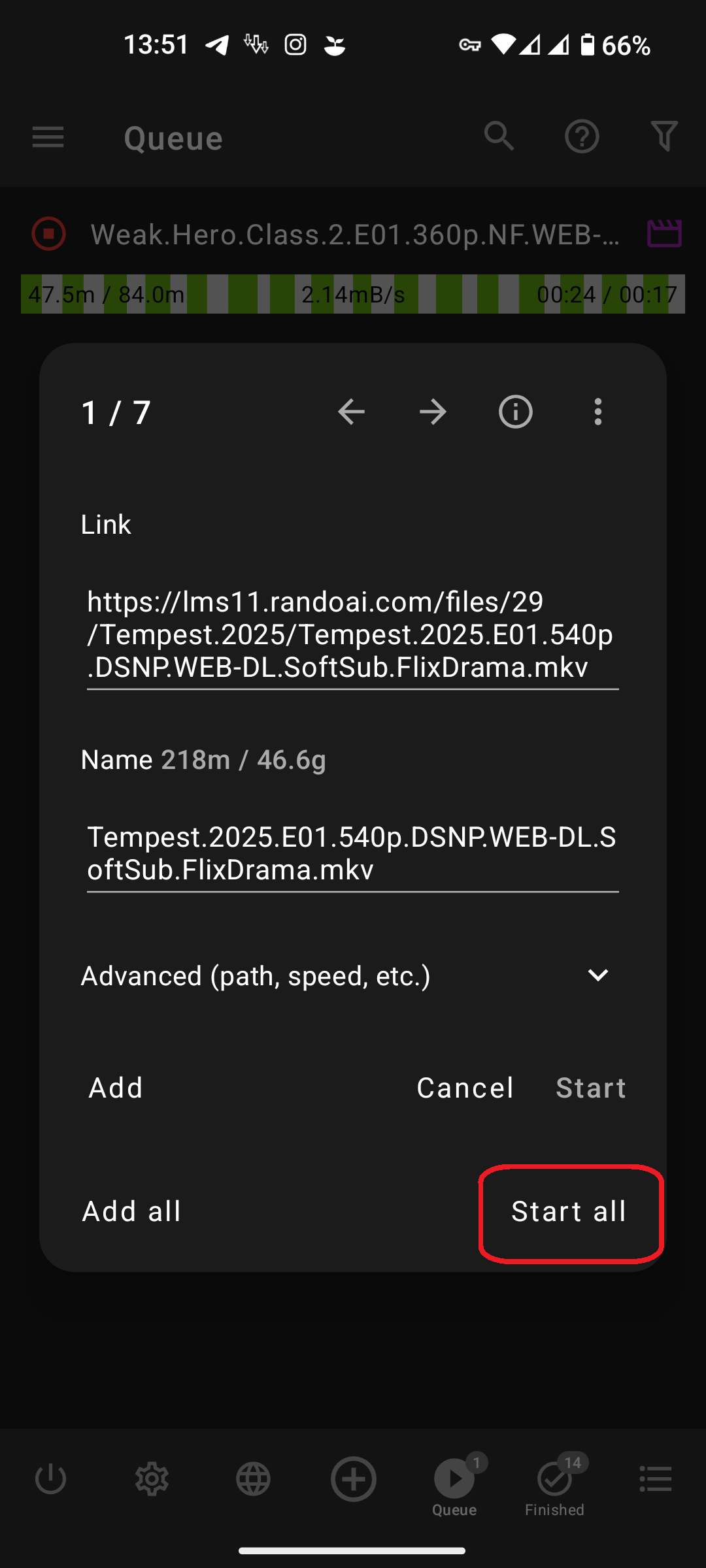Click the Start all button
The width and height of the screenshot is (706, 1568).
coord(569,1211)
